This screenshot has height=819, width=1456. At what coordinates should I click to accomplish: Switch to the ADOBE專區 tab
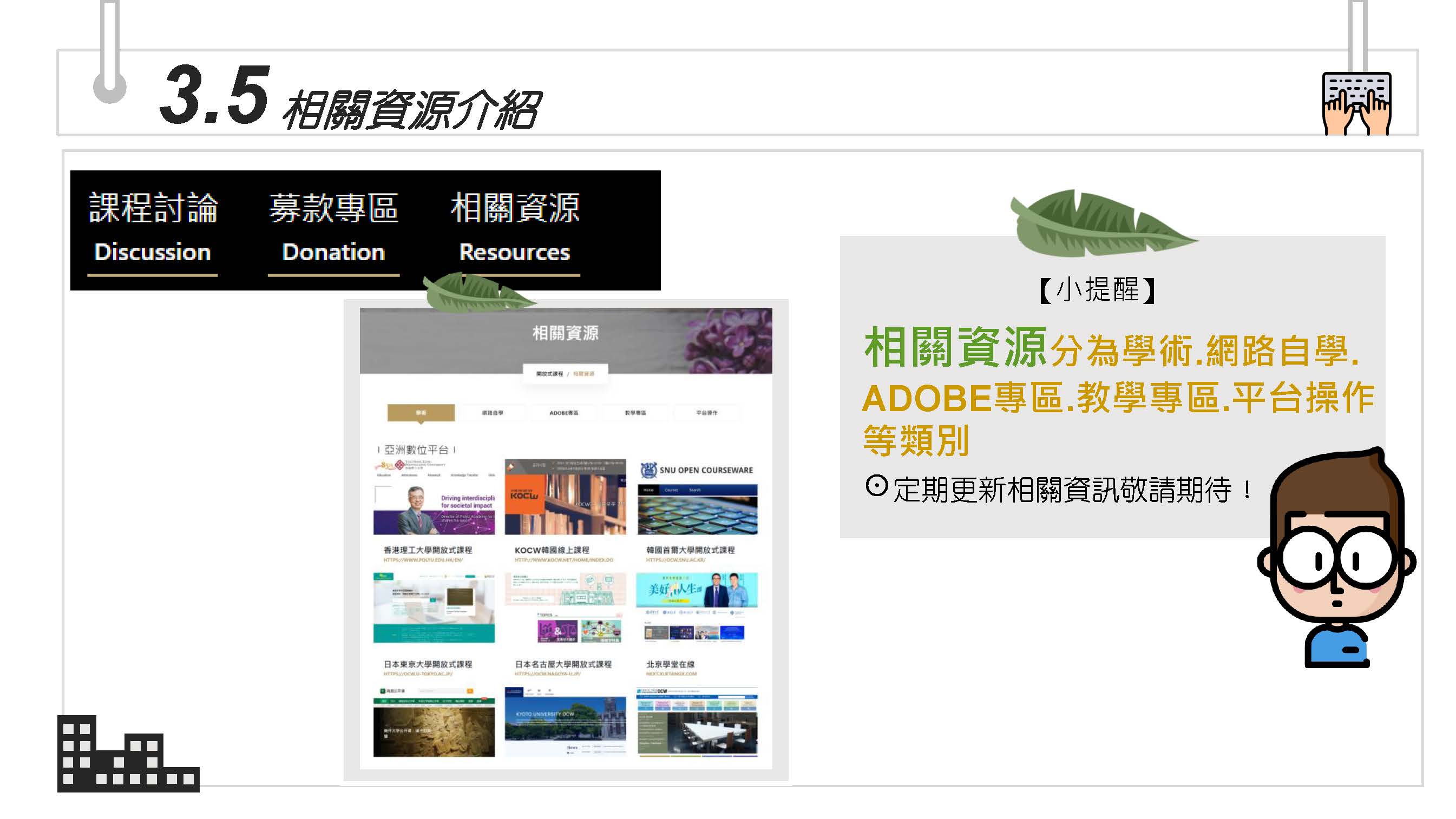click(x=563, y=413)
